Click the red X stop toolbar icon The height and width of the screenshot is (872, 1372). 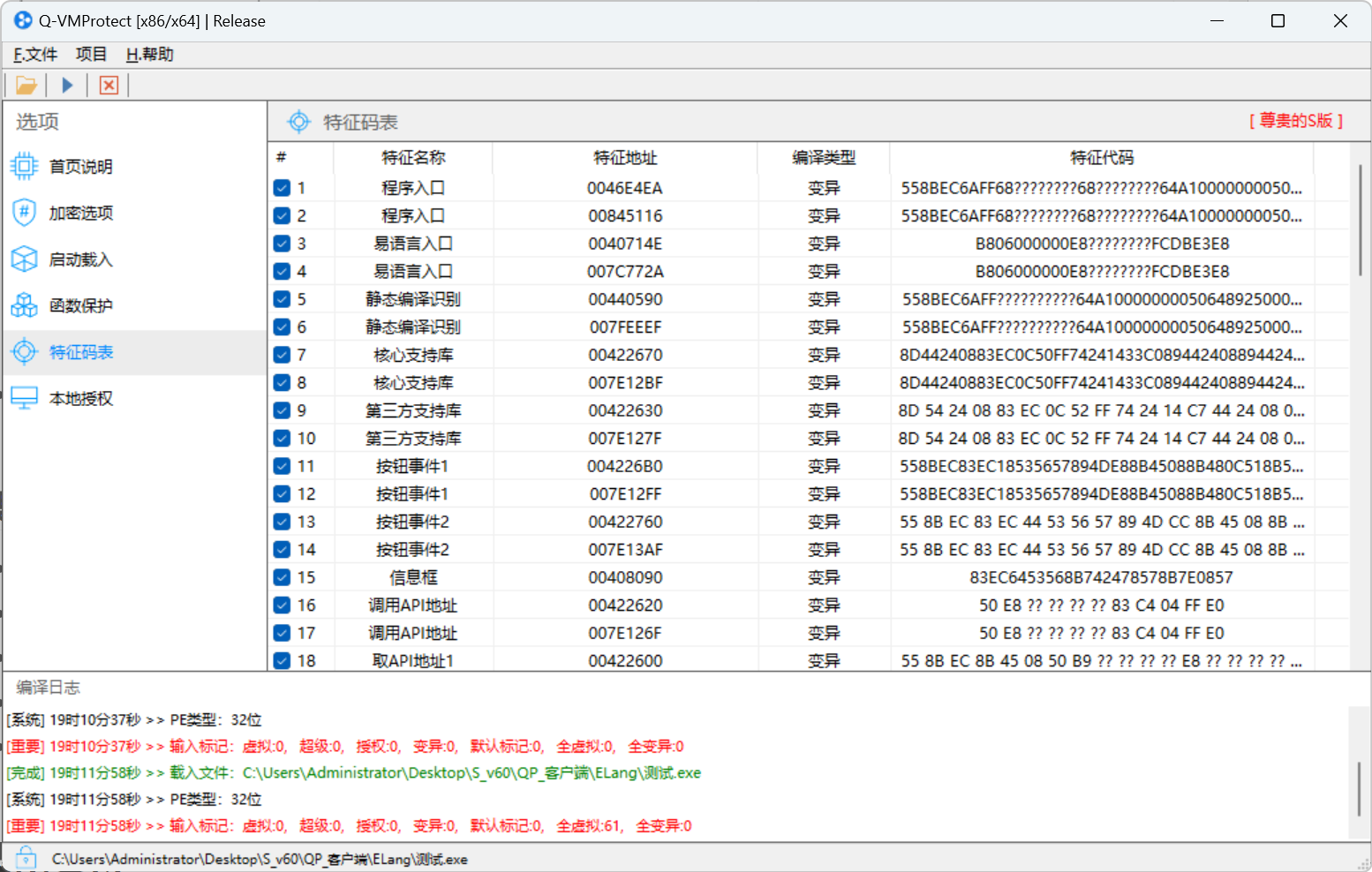tap(109, 86)
